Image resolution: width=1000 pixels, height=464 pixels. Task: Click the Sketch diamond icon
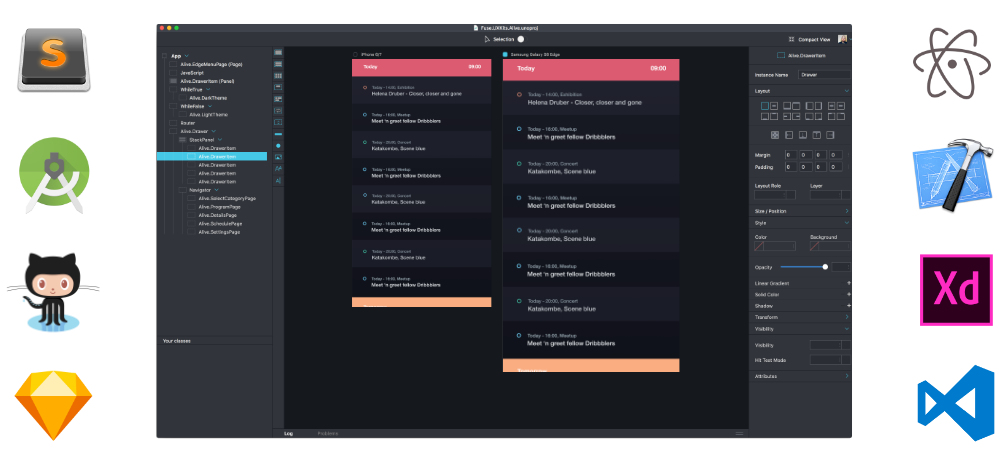point(53,405)
